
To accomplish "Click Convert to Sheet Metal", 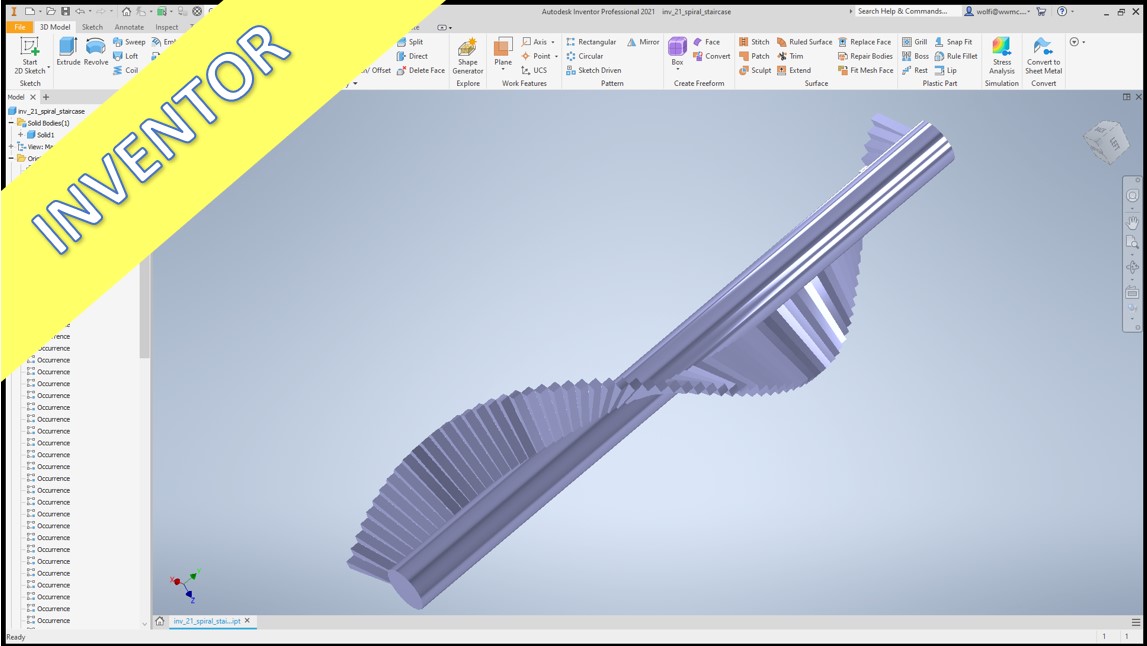I will 1043,56.
